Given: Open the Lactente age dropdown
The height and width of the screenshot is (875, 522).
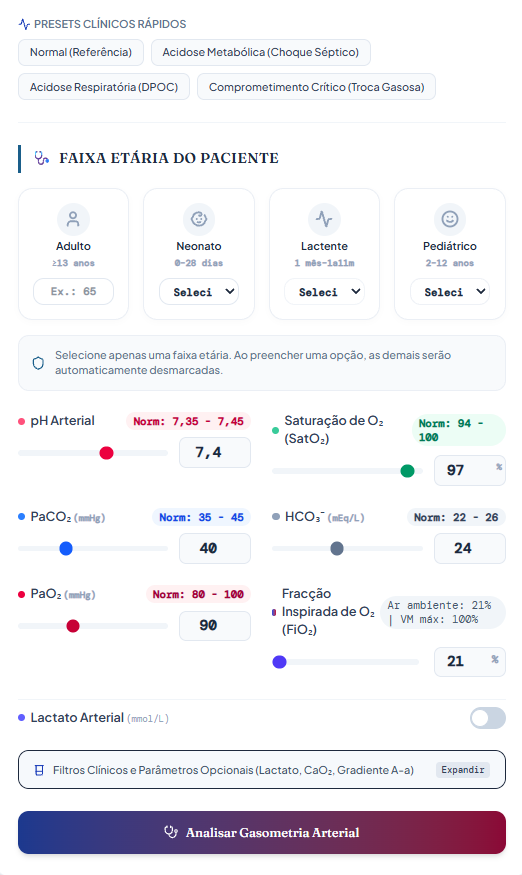Looking at the screenshot, I should pyautogui.click(x=324, y=292).
